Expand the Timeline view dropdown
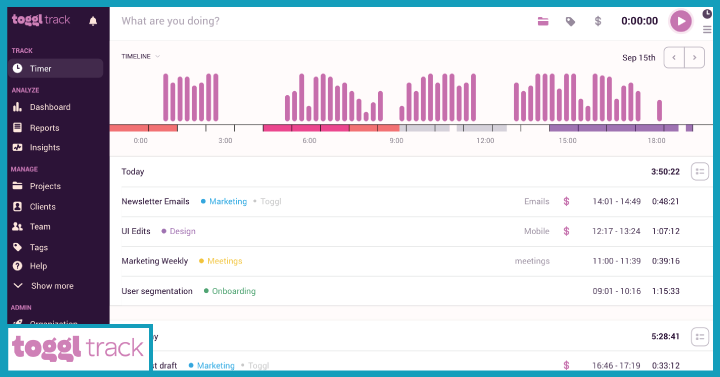This screenshot has height=377, width=720. pyautogui.click(x=141, y=56)
